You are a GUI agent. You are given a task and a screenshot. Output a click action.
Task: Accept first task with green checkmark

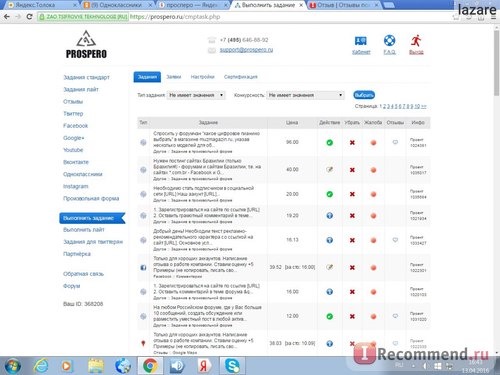pos(329,143)
